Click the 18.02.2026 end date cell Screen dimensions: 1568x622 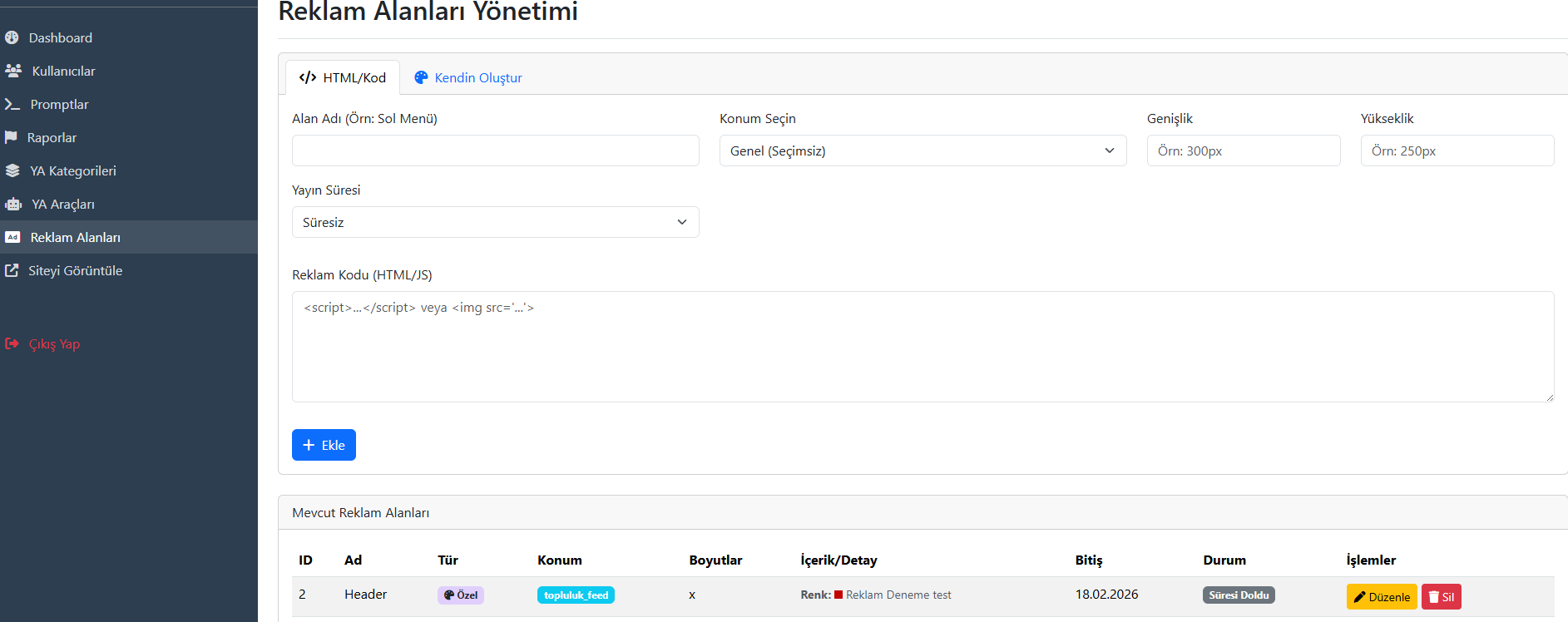click(x=1106, y=595)
